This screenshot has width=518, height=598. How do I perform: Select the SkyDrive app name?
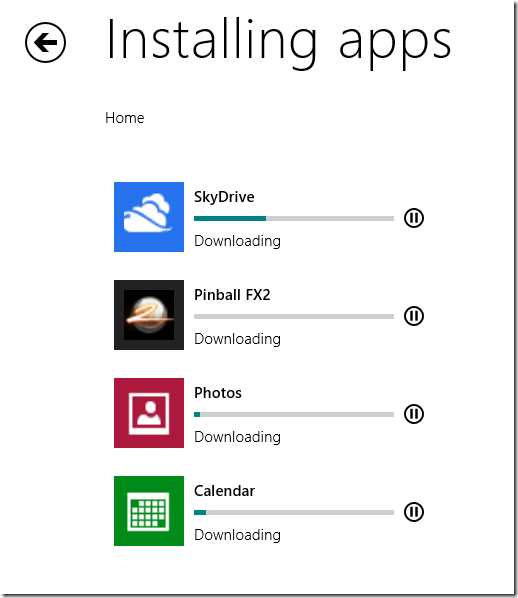click(224, 198)
